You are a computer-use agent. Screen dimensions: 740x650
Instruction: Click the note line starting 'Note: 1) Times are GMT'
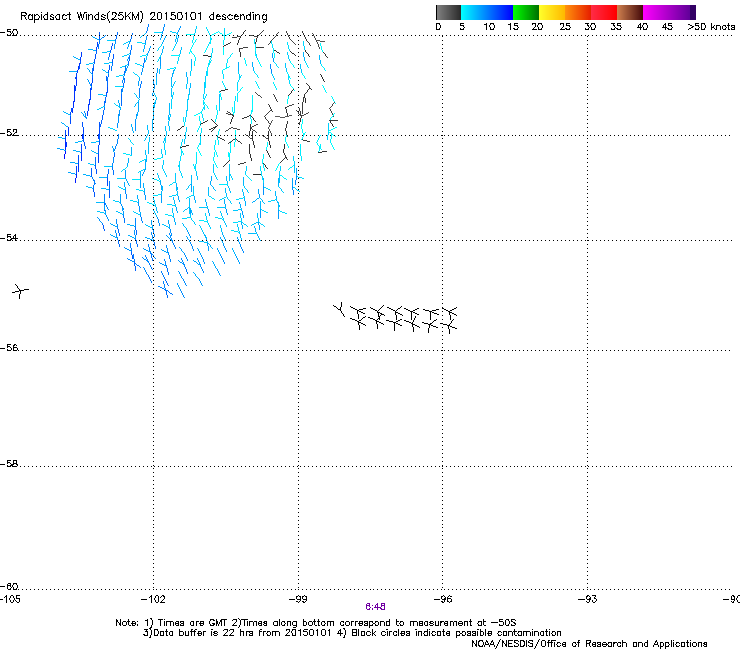[x=315, y=623]
